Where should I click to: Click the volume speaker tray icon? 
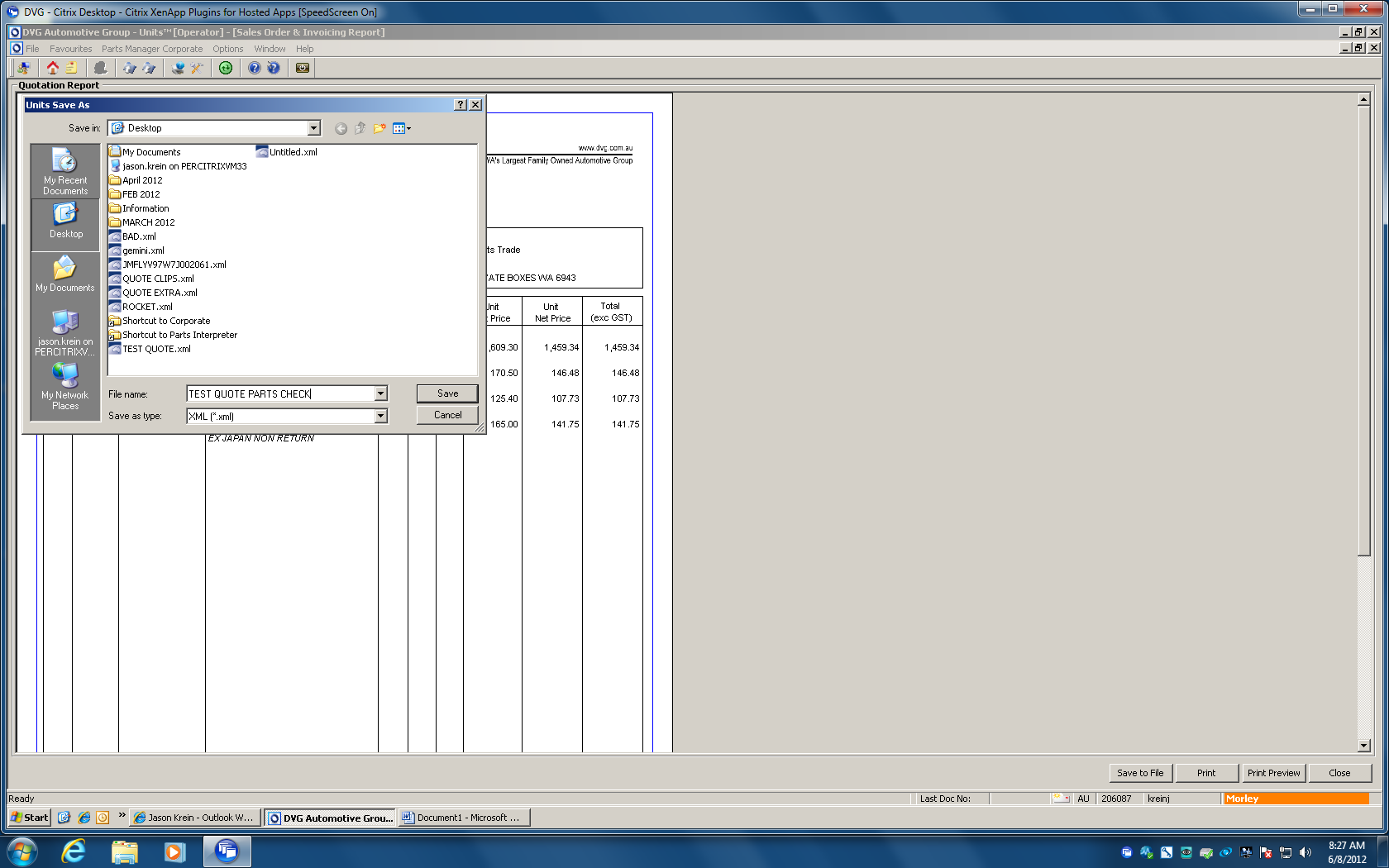tap(1305, 852)
